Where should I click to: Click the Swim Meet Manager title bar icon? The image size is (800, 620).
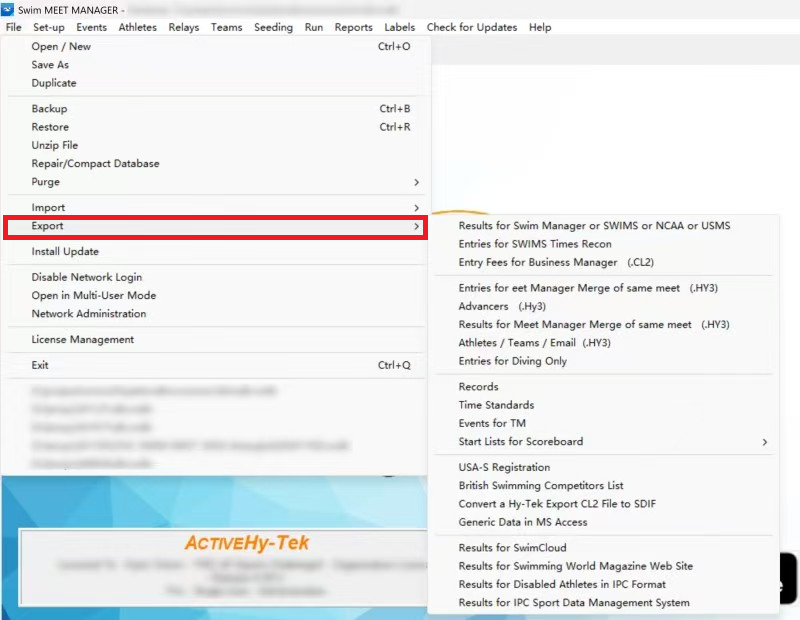(x=9, y=10)
